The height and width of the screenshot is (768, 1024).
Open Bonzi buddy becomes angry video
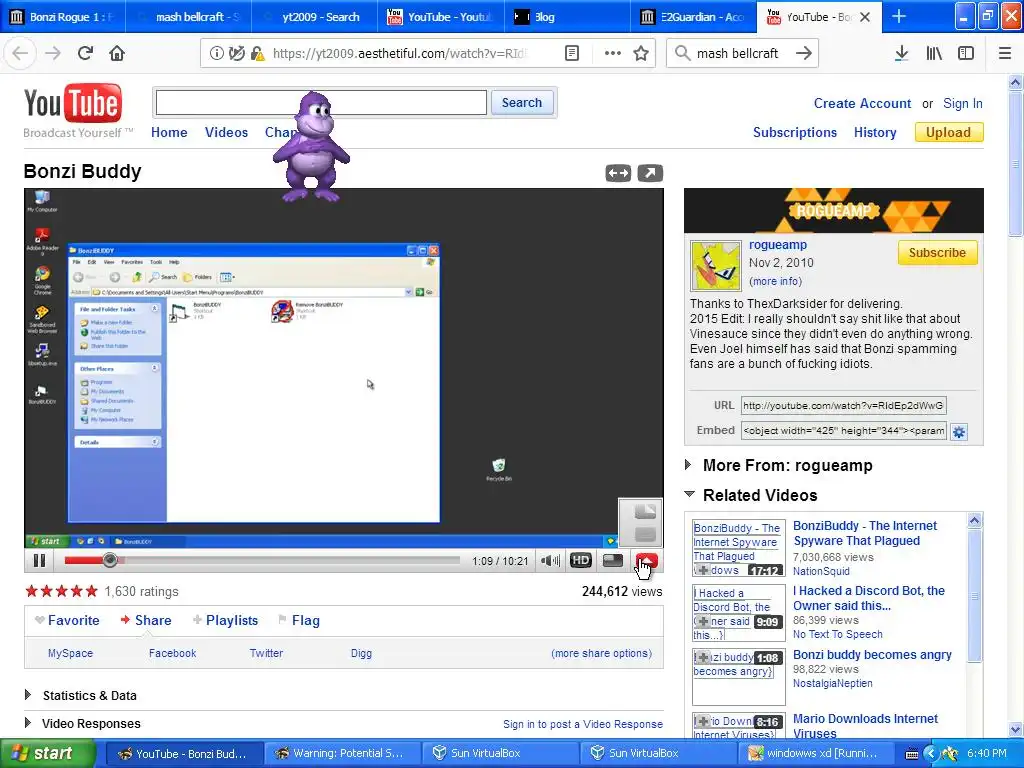[872, 654]
